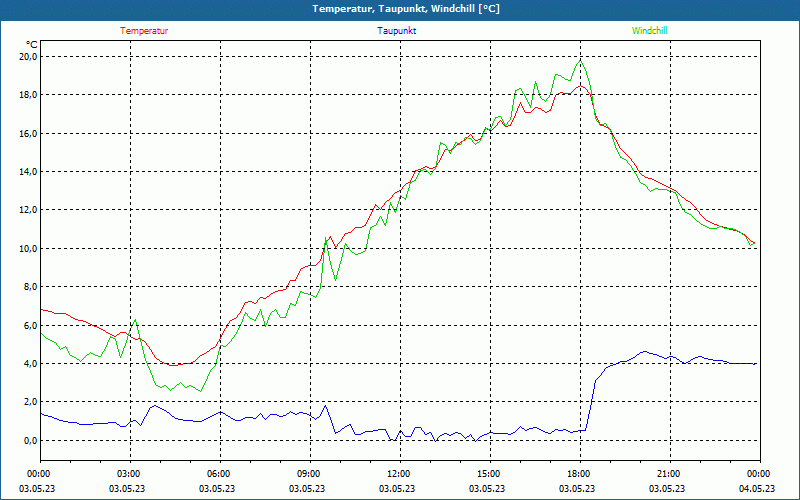Click the '8,0' y-axis value
Viewport: 800px width, 500px height.
point(31,287)
